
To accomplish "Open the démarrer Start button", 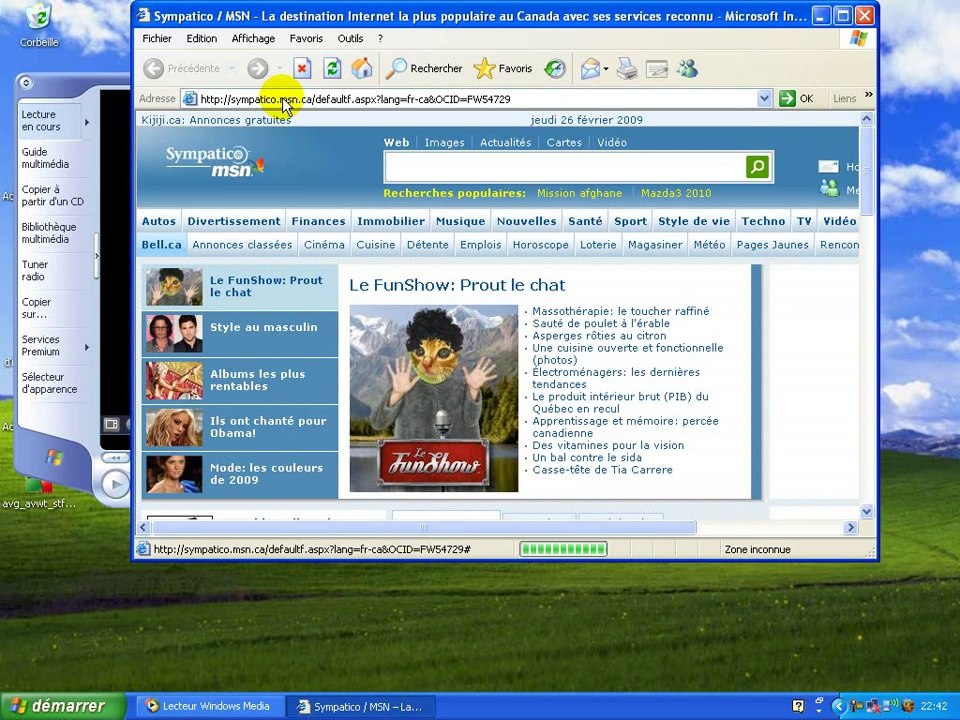I will pyautogui.click(x=62, y=706).
